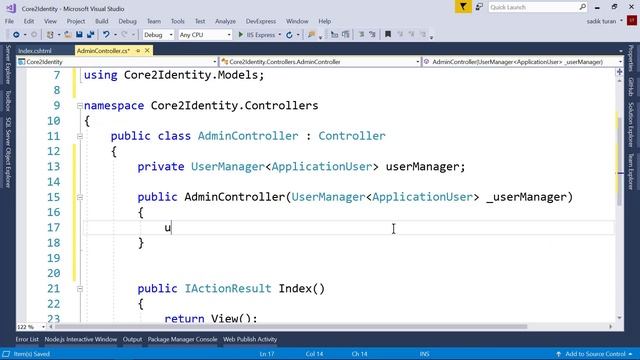
Task: Undo the last edit
Action: 106,35
